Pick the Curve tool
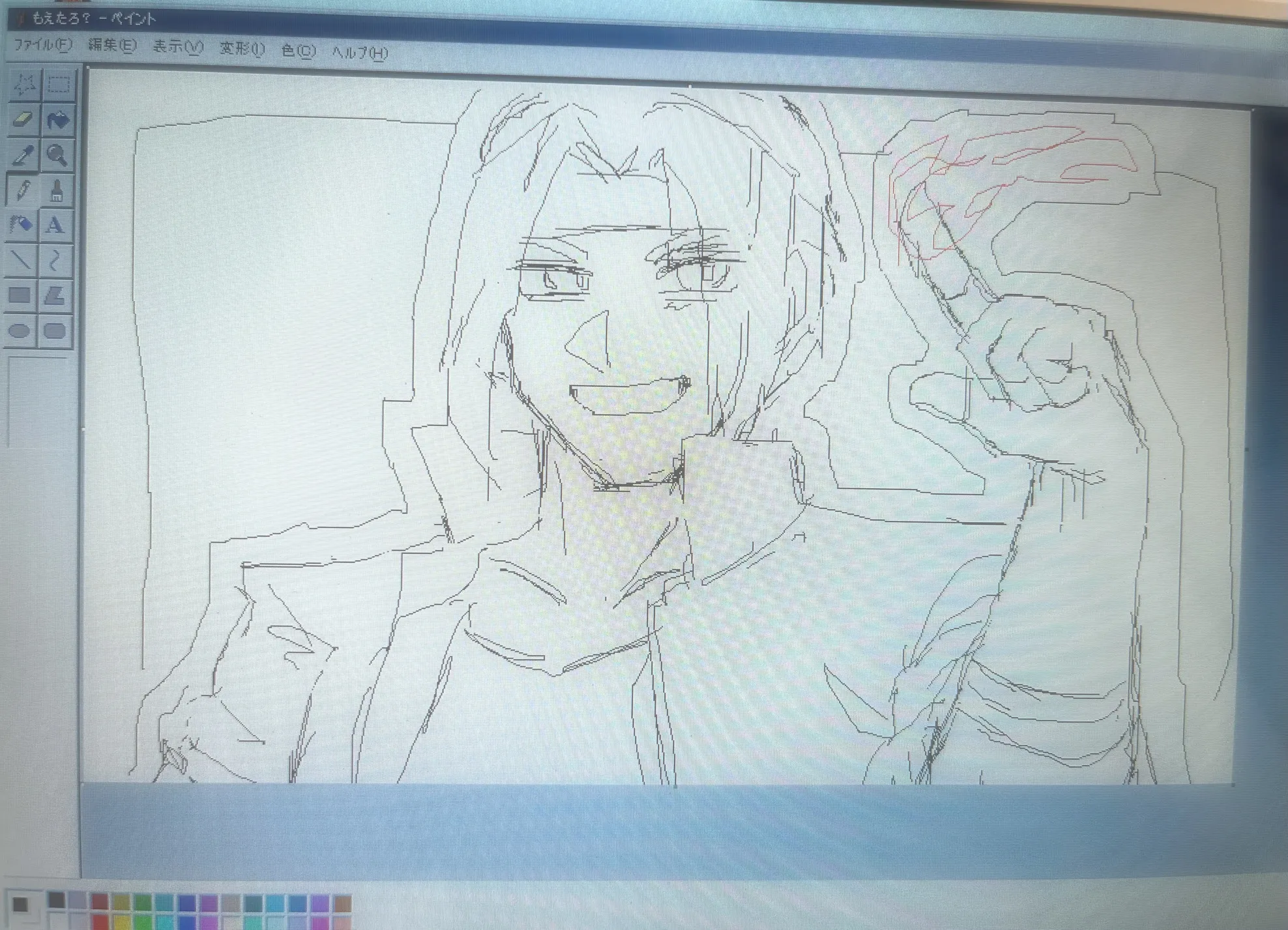 pyautogui.click(x=55, y=260)
